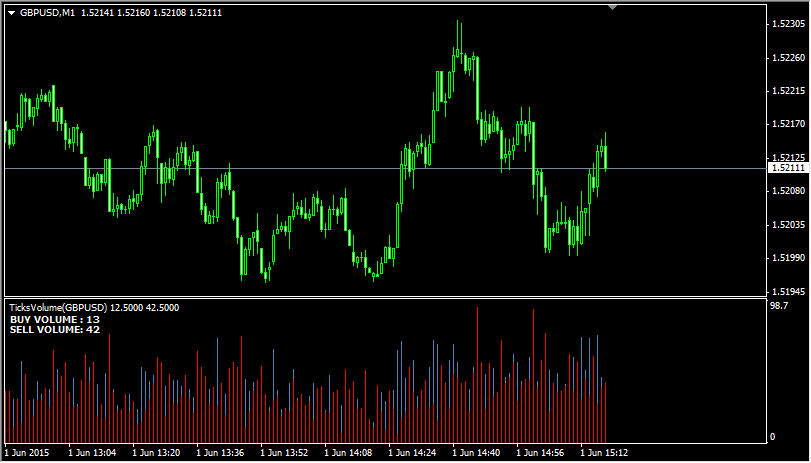The height and width of the screenshot is (463, 811).
Task: Click the OHLC values 1.52141 1.52160 1.52108 1.52111
Action: [152, 13]
